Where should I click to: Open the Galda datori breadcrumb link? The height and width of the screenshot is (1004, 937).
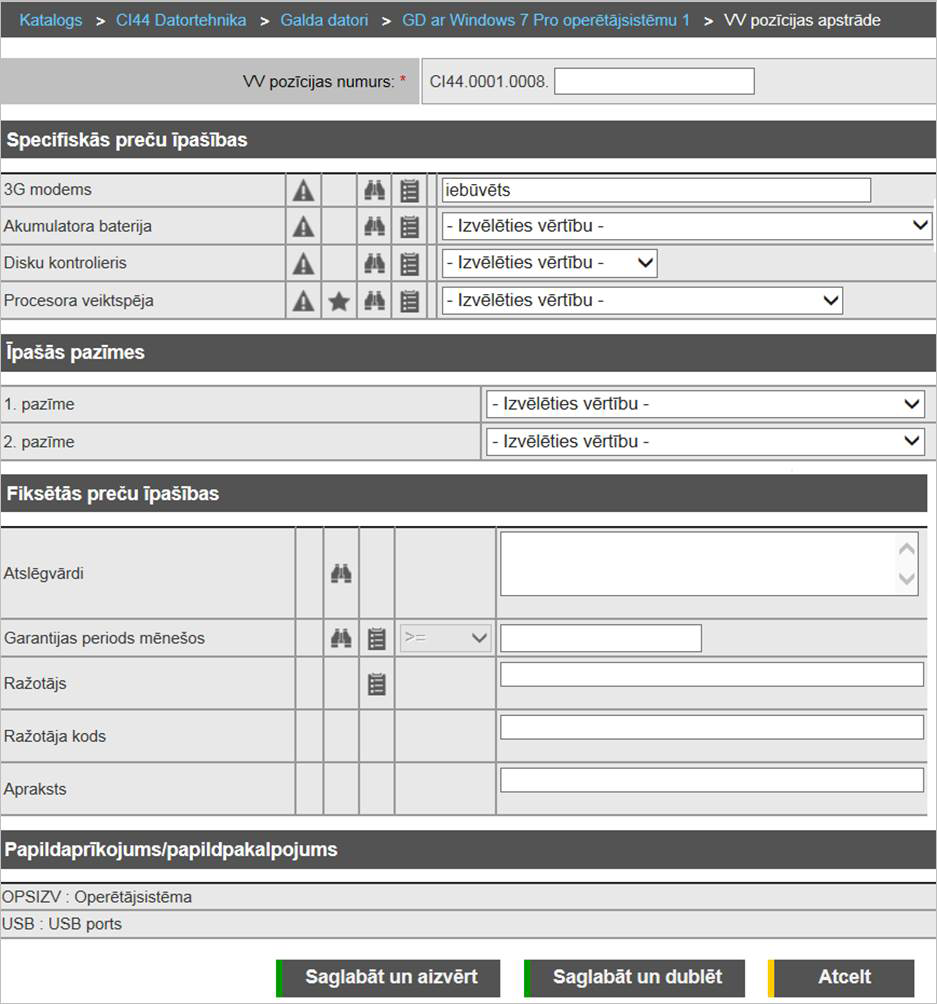pos(324,20)
